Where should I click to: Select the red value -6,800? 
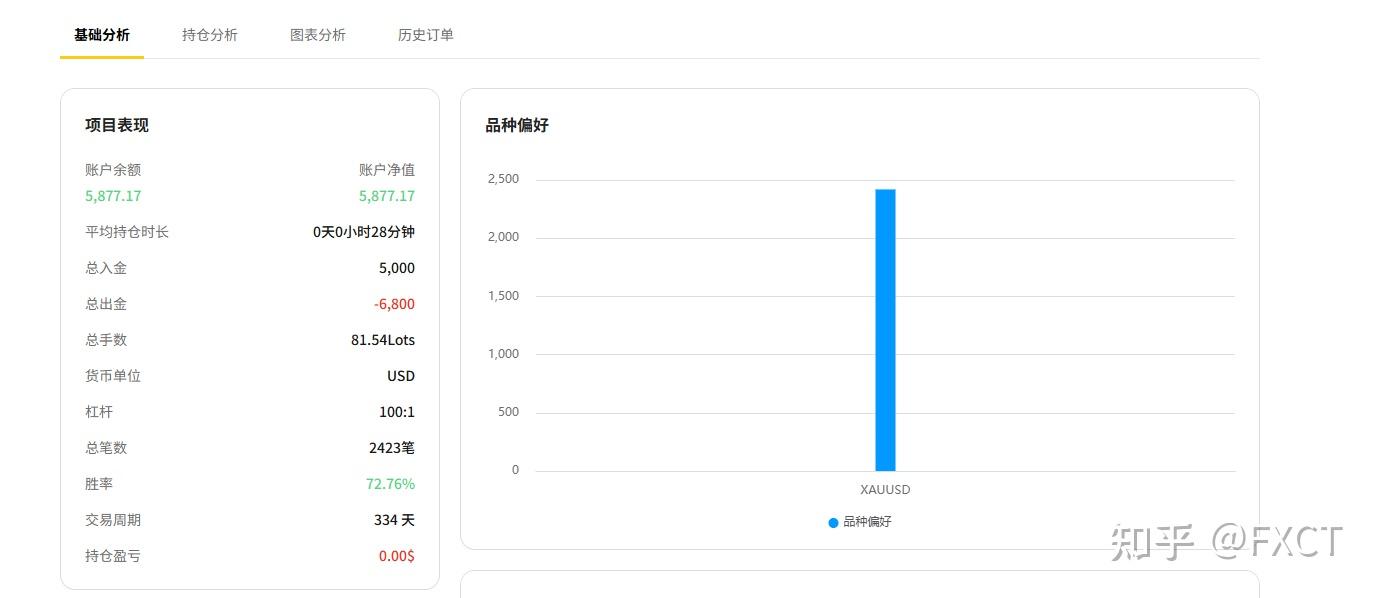tap(395, 304)
